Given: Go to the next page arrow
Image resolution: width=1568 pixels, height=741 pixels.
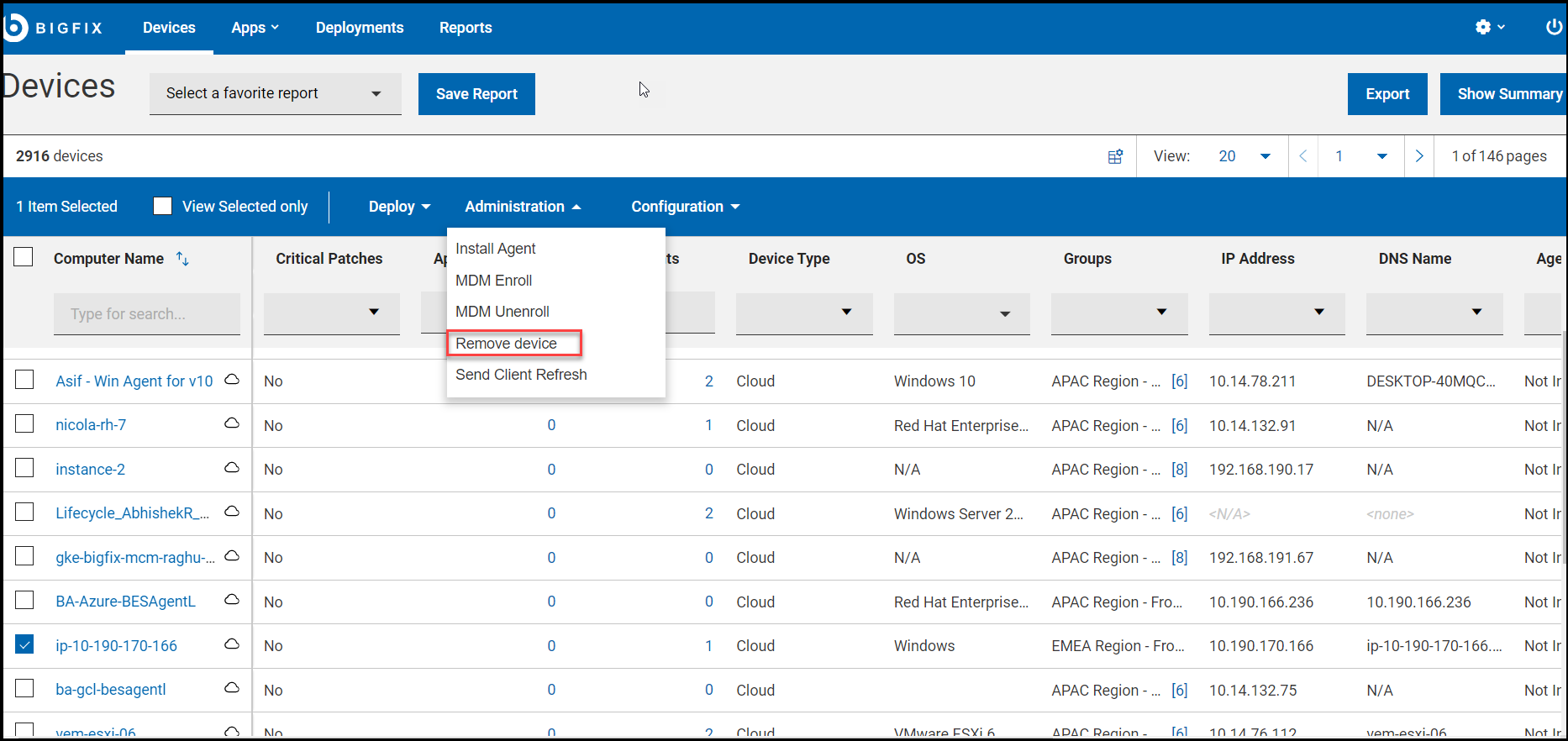Looking at the screenshot, I should (x=1419, y=156).
